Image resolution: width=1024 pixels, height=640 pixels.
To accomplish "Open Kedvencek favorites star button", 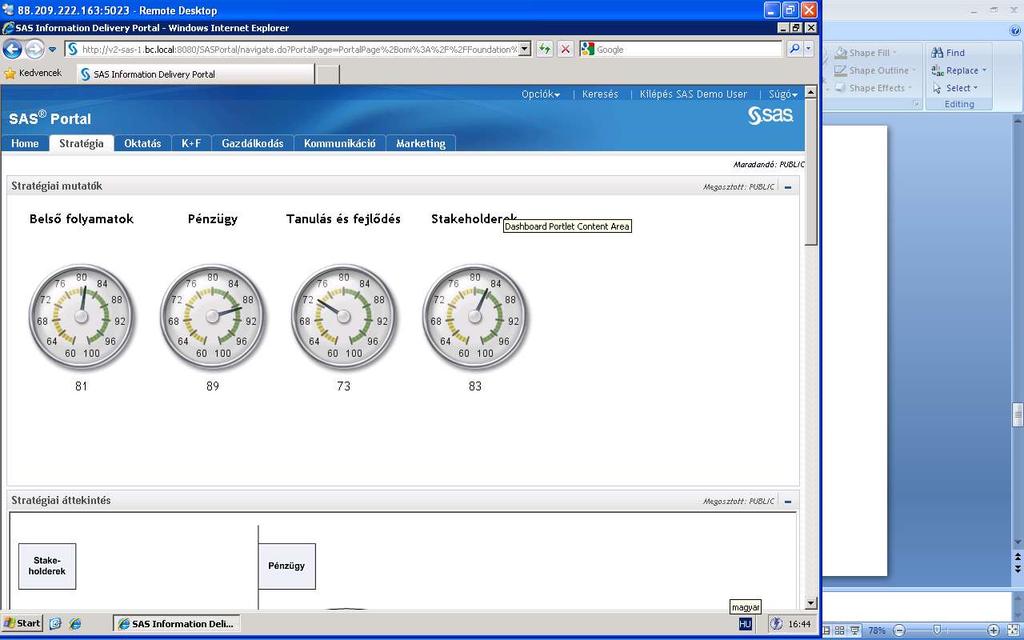I will click(33, 73).
